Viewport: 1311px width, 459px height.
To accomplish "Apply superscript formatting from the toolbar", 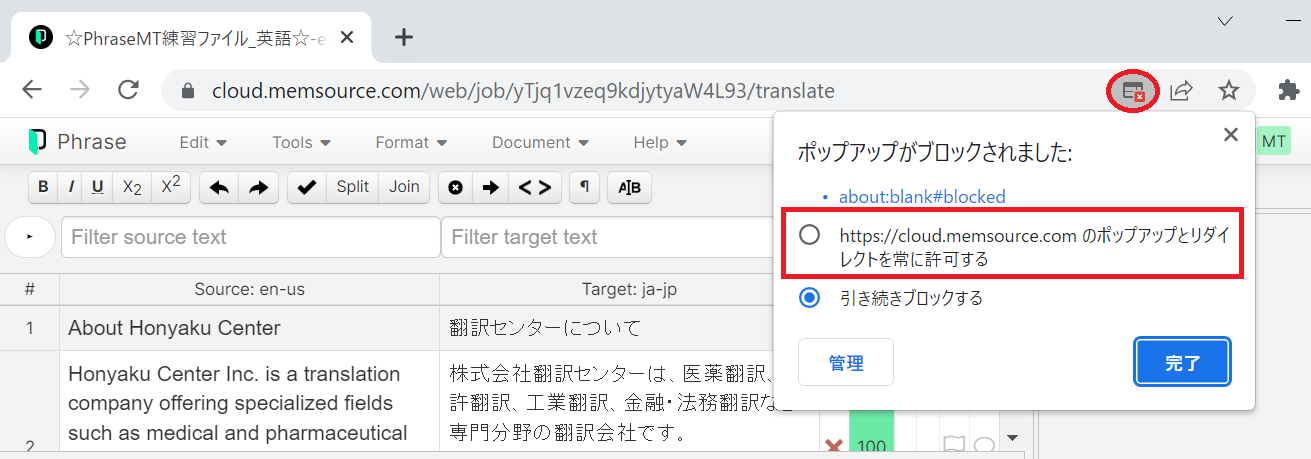I will click(170, 187).
